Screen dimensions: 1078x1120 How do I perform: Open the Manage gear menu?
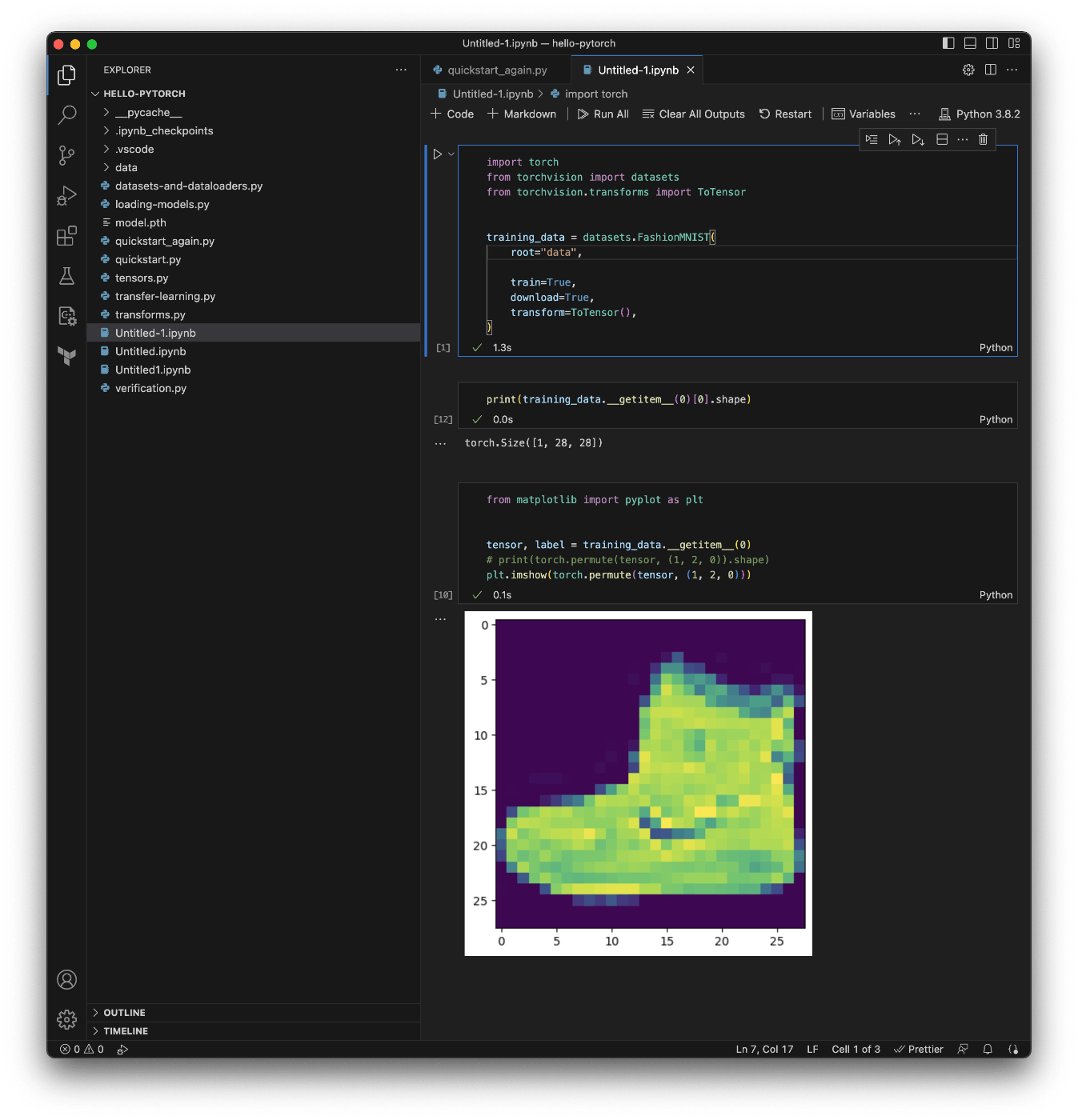(67, 1019)
